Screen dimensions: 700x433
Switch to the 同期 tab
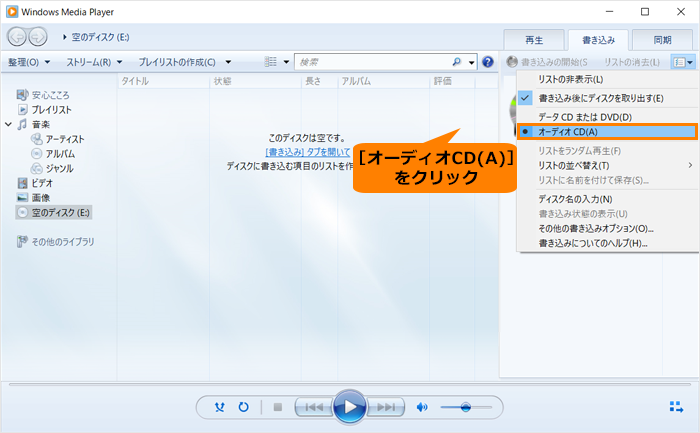coord(662,40)
